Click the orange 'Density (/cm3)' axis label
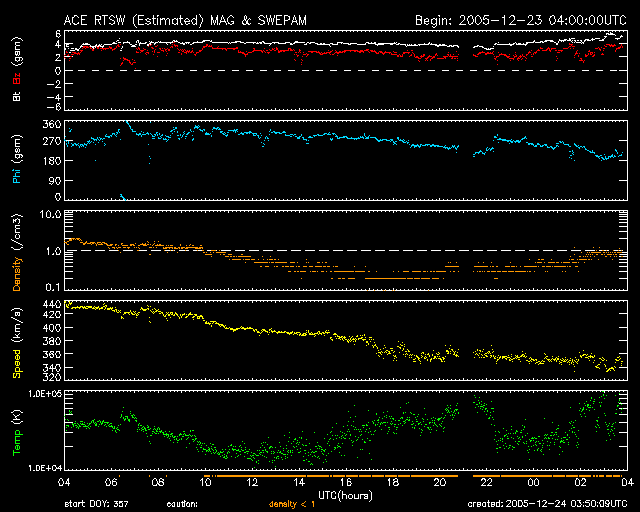 (x=17, y=253)
